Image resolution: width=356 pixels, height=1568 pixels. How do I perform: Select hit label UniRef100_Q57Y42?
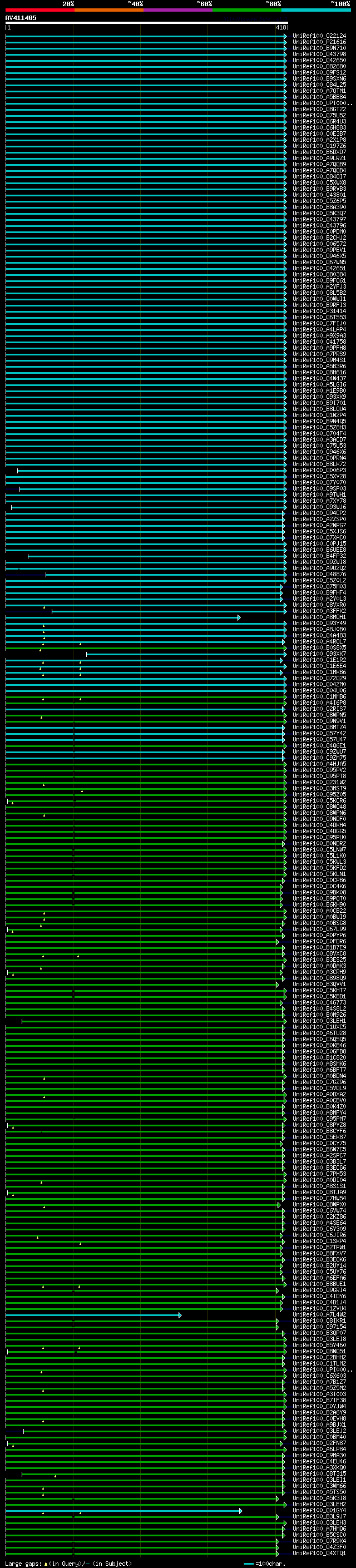pos(319,733)
